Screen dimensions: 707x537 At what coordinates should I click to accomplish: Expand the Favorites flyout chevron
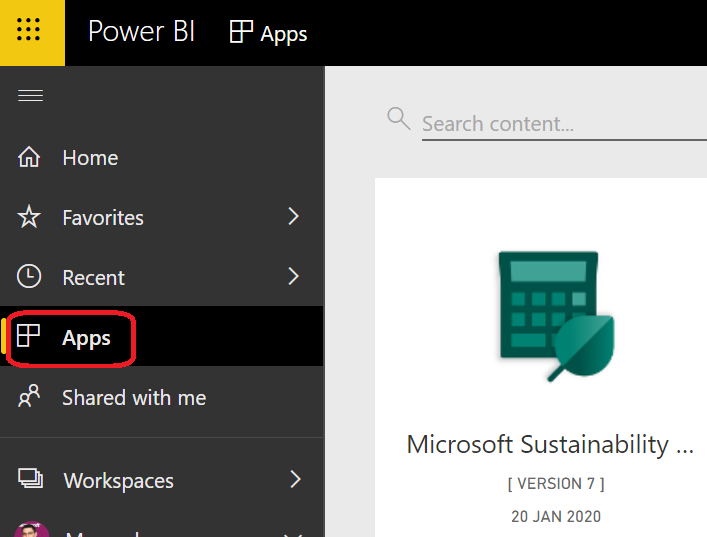pyautogui.click(x=293, y=217)
